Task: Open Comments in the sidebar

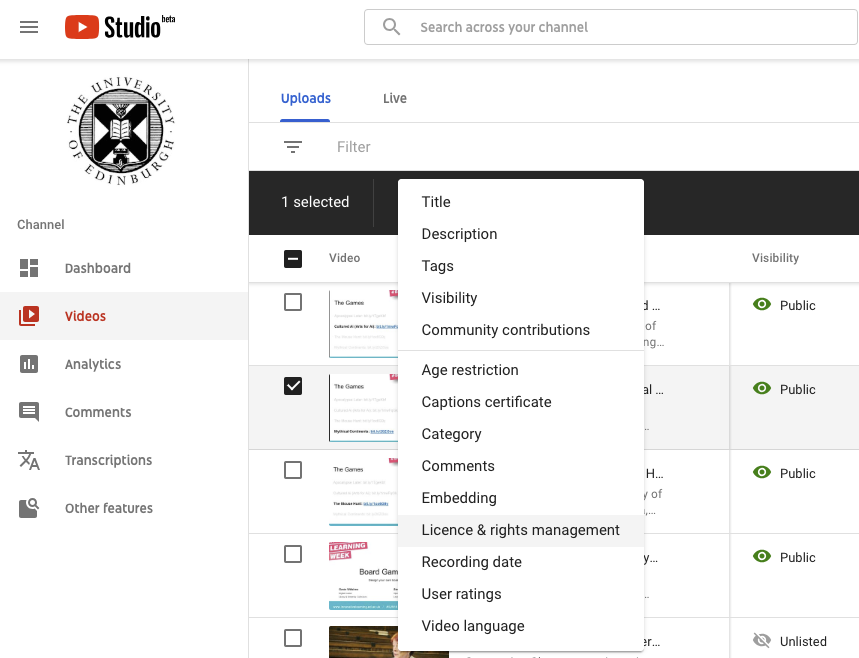Action: click(124, 412)
